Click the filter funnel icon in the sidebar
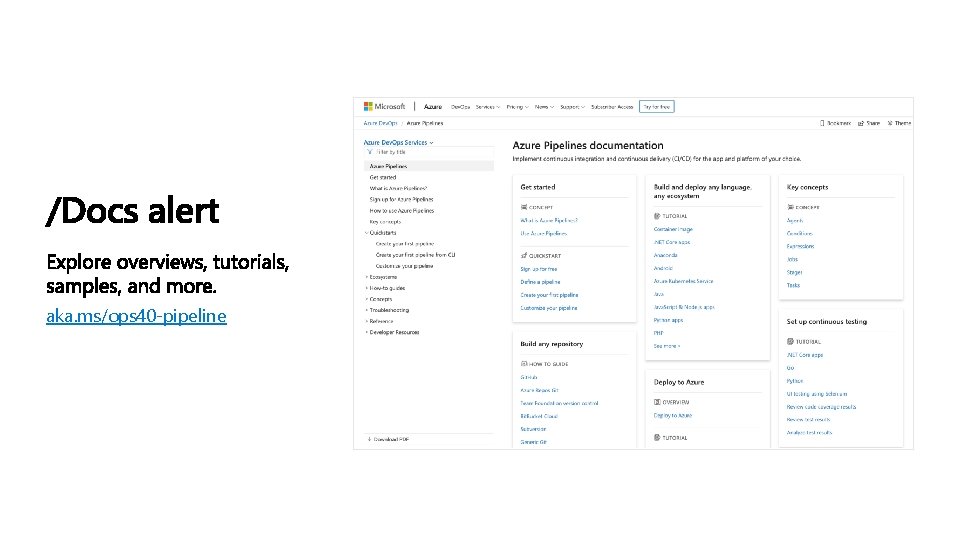The image size is (960, 540). point(370,152)
